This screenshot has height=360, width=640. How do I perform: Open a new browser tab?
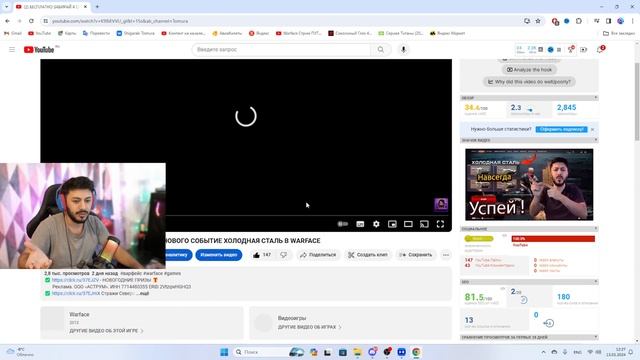(x=97, y=7)
